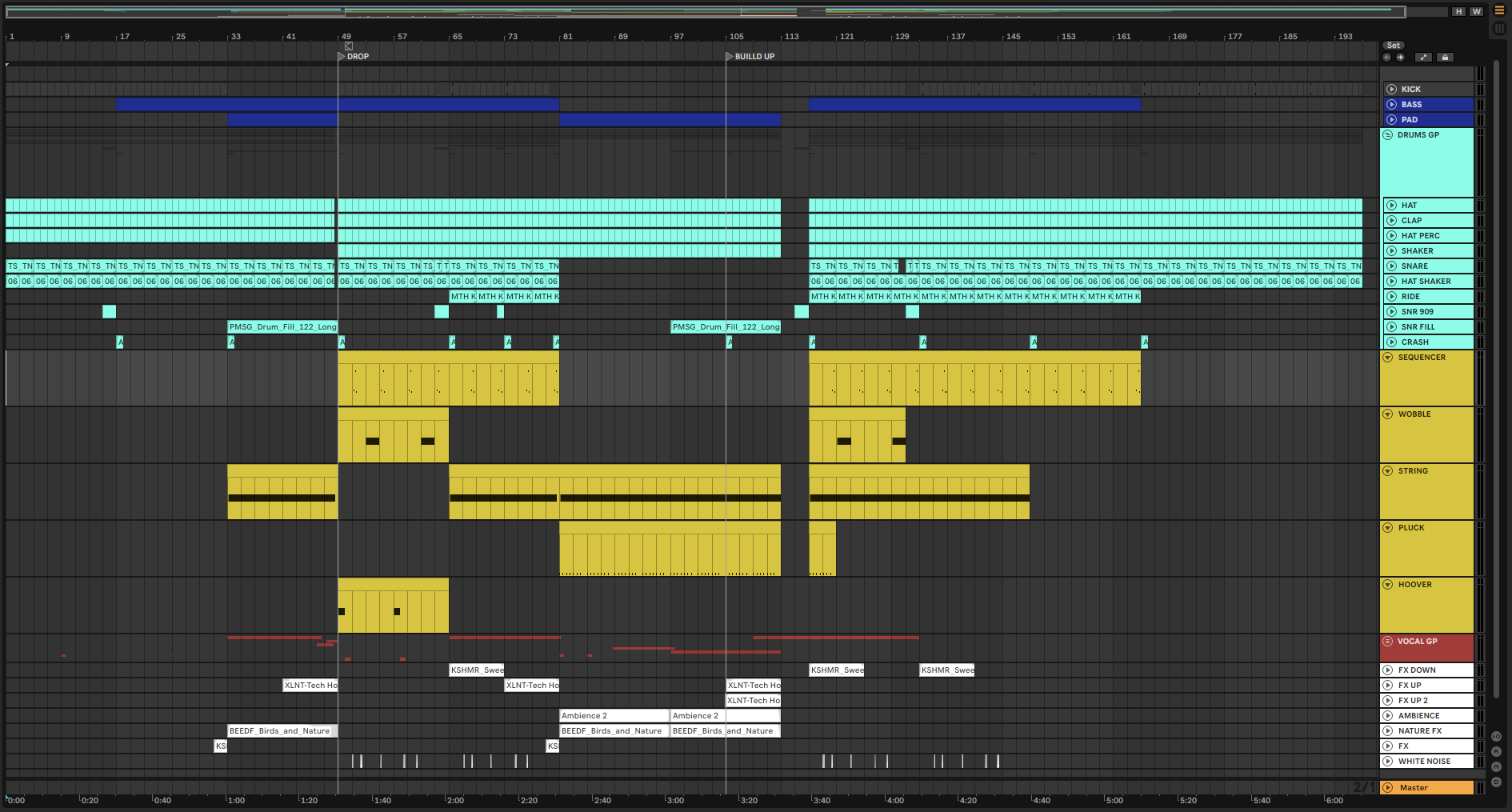This screenshot has width=1512, height=812.
Task: Unfold the FX DOWN track
Action: 1388,670
